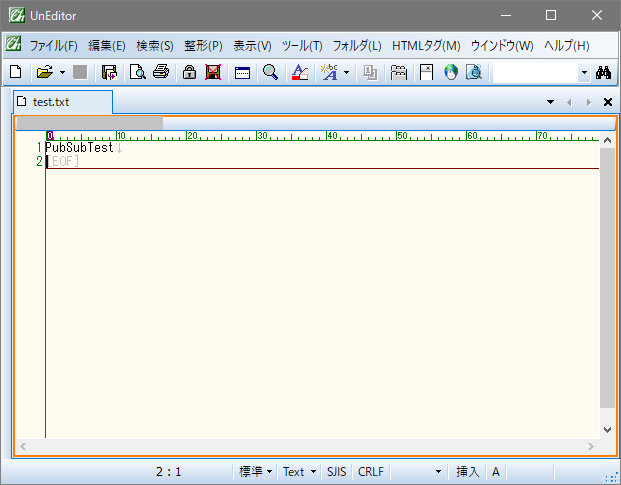
Task: Close the current tab with X button
Action: coord(608,102)
